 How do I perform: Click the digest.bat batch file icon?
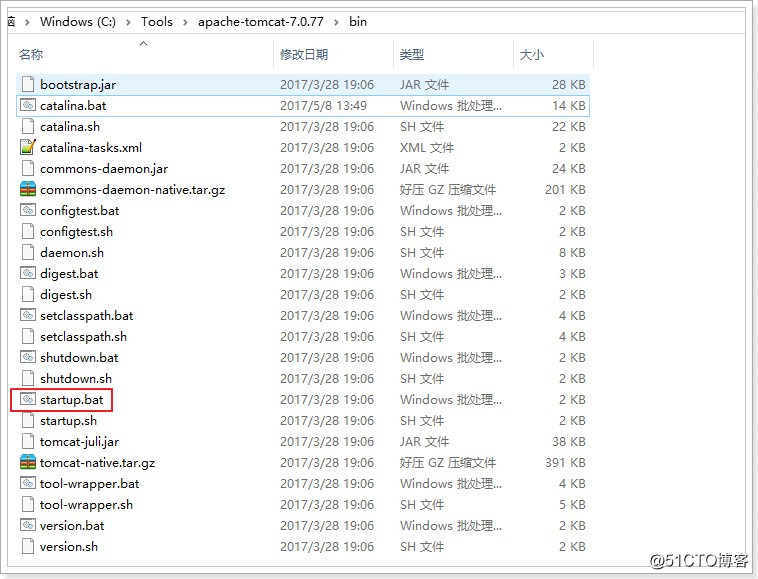coord(28,273)
